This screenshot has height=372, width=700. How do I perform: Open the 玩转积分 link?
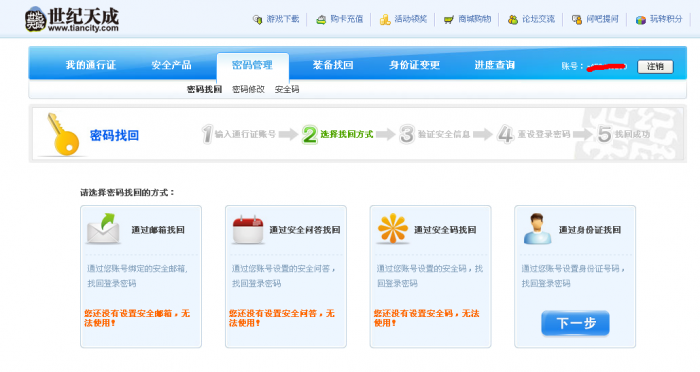[x=666, y=19]
